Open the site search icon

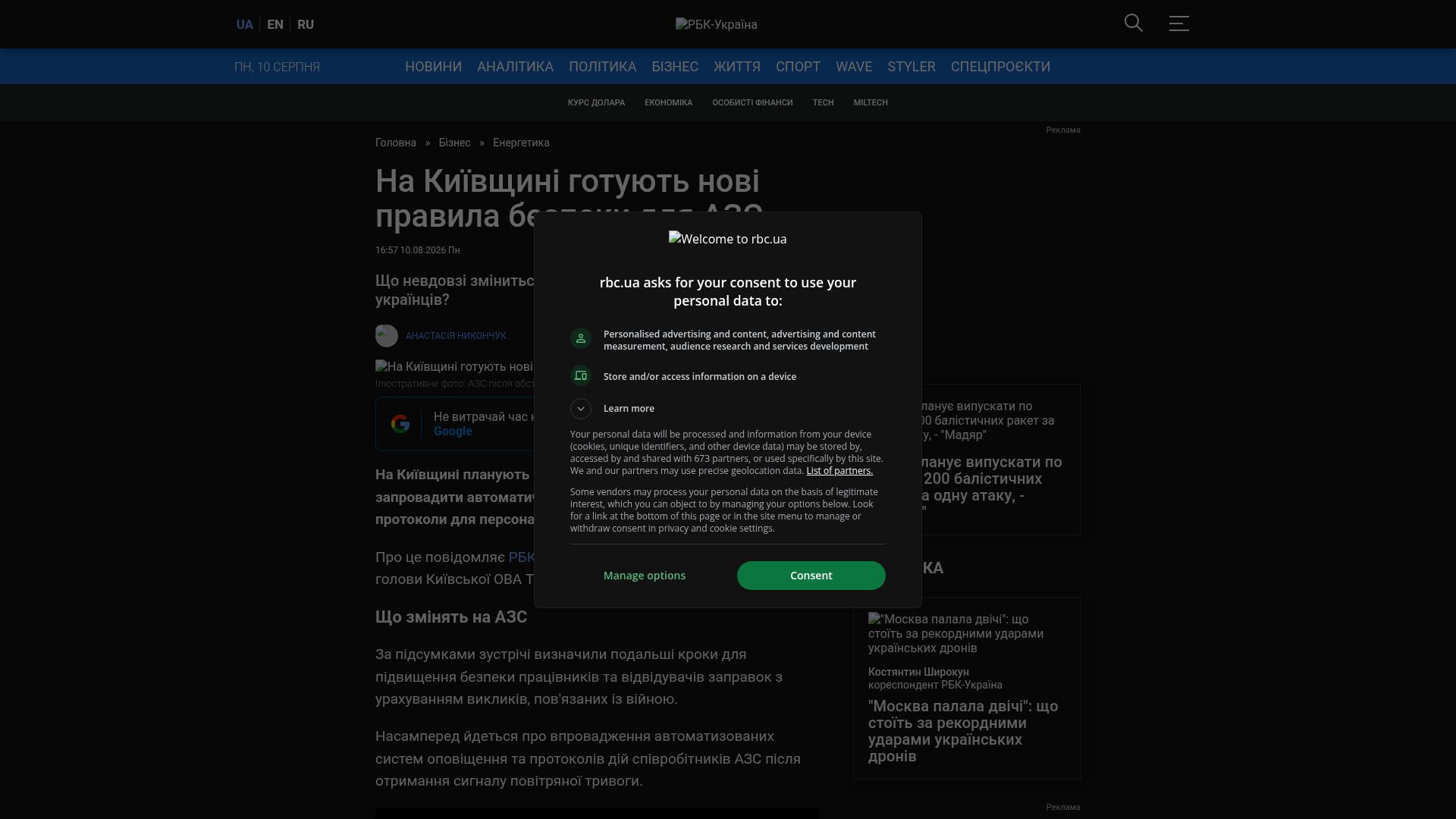pos(1134,24)
